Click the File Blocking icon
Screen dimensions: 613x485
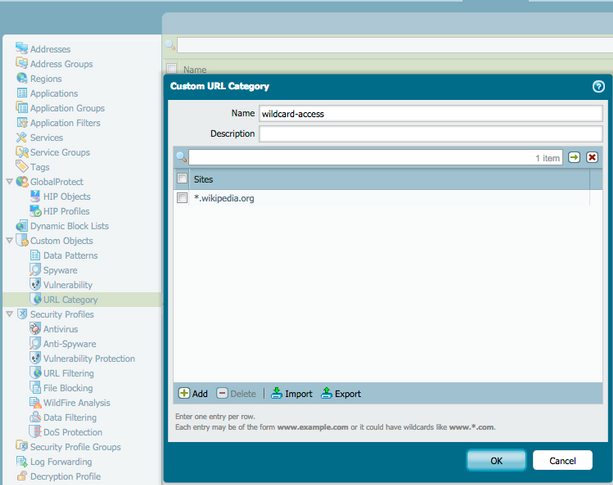click(x=35, y=388)
